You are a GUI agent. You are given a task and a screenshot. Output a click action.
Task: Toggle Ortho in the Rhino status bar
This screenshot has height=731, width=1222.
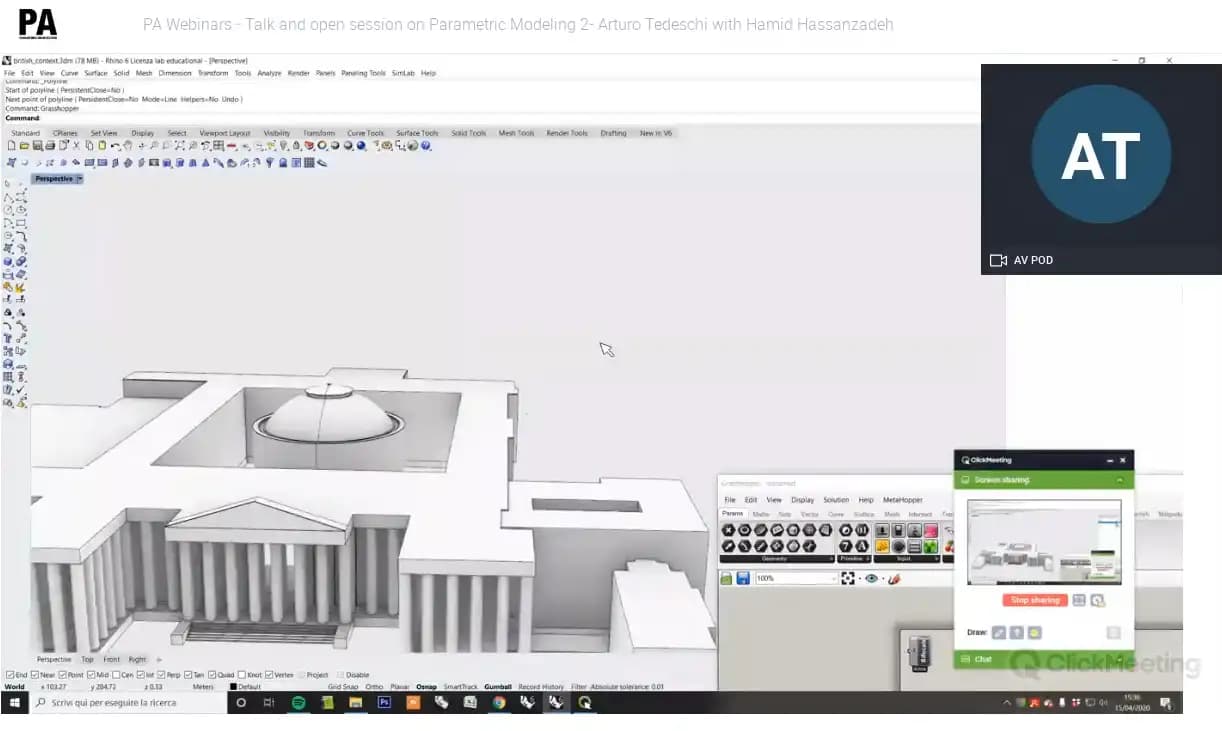[374, 687]
